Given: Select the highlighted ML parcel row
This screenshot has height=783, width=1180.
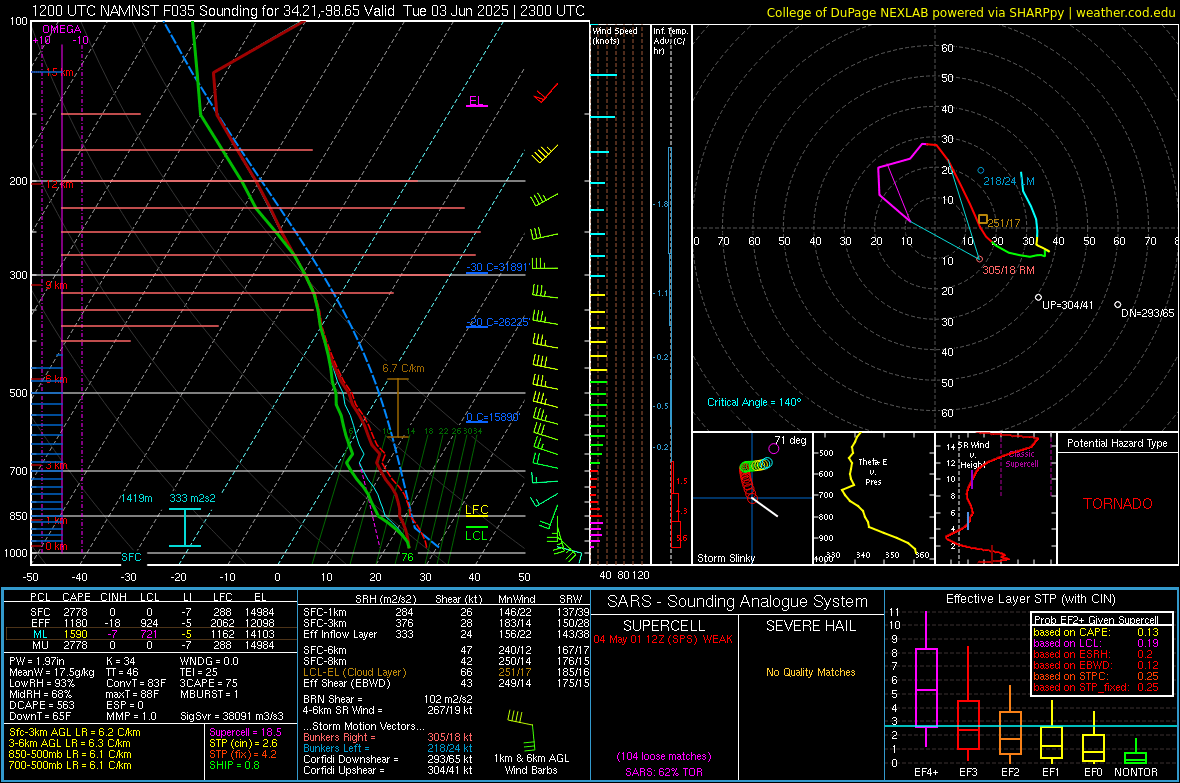Looking at the screenshot, I should coord(151,635).
